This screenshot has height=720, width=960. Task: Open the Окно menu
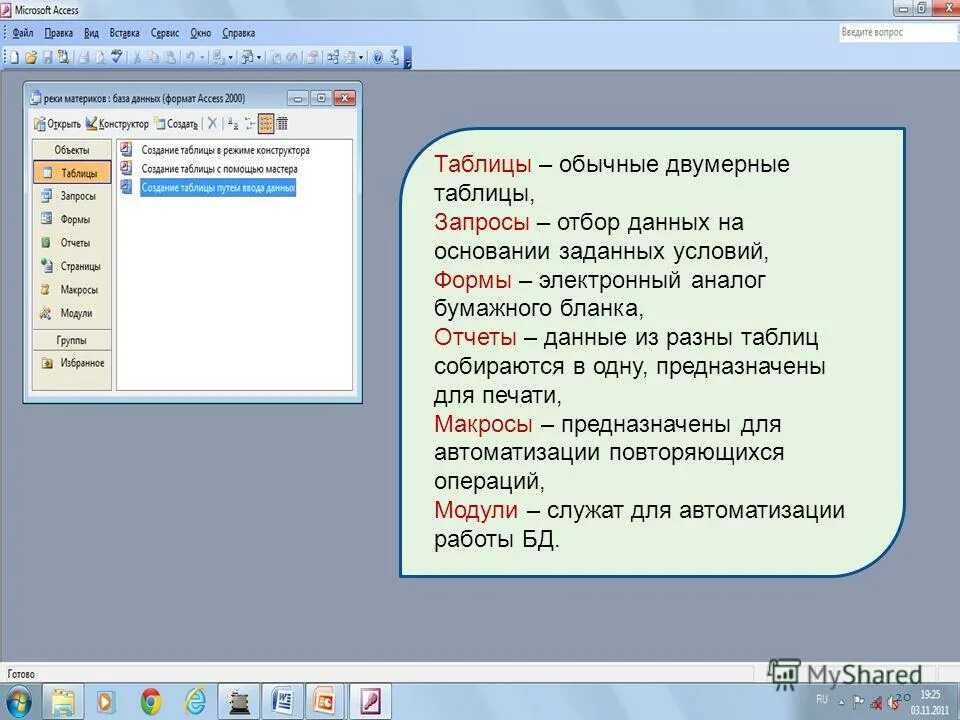[x=201, y=33]
